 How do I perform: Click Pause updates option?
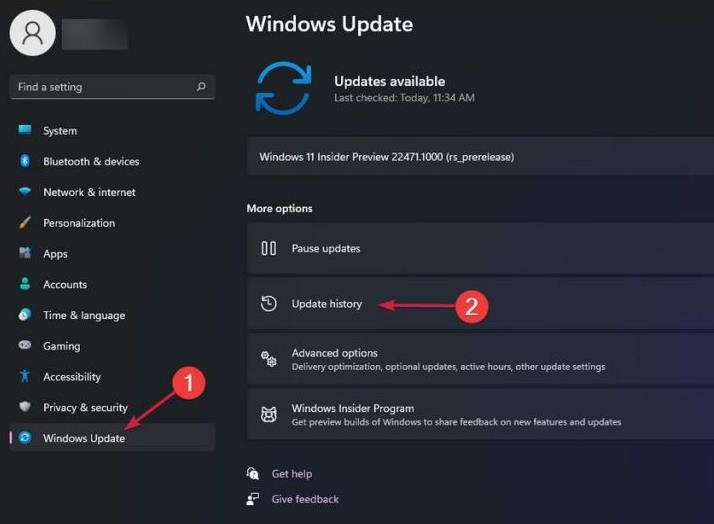[480, 248]
